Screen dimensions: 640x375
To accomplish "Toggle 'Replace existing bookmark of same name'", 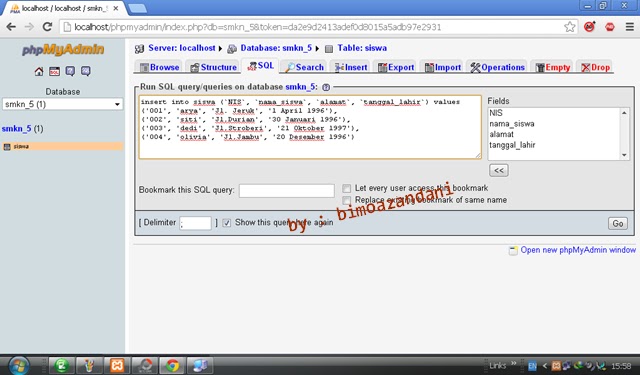I will pyautogui.click(x=347, y=200).
